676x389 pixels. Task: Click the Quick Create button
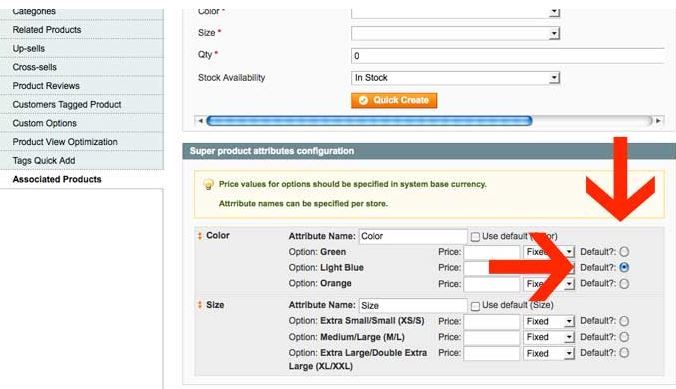(x=394, y=100)
